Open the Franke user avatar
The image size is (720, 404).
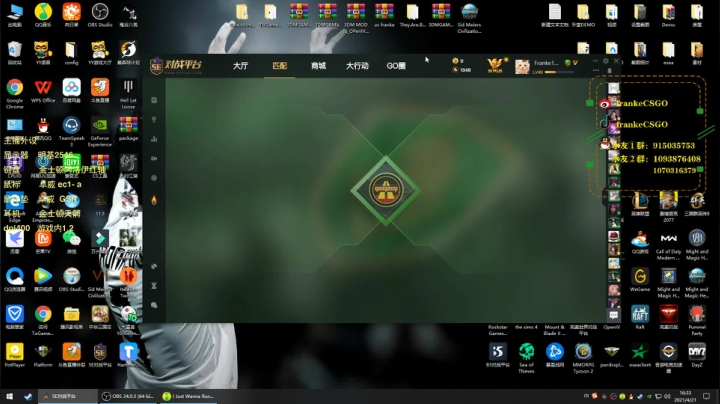click(522, 67)
